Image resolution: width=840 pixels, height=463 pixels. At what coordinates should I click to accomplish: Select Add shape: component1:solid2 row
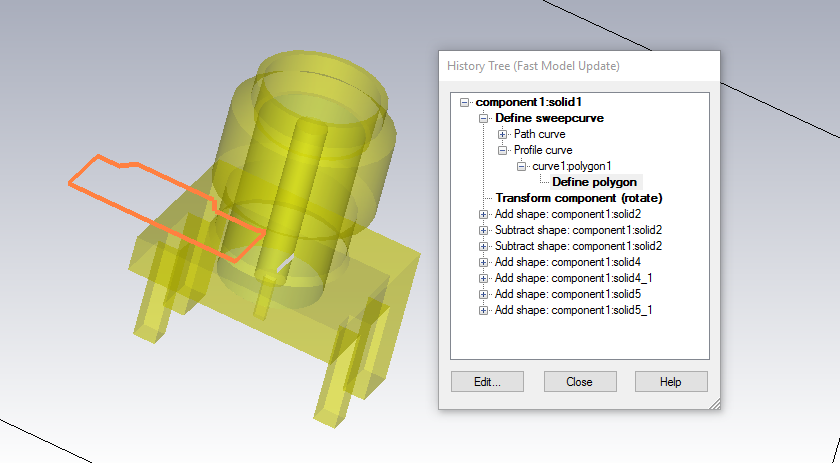click(x=568, y=214)
